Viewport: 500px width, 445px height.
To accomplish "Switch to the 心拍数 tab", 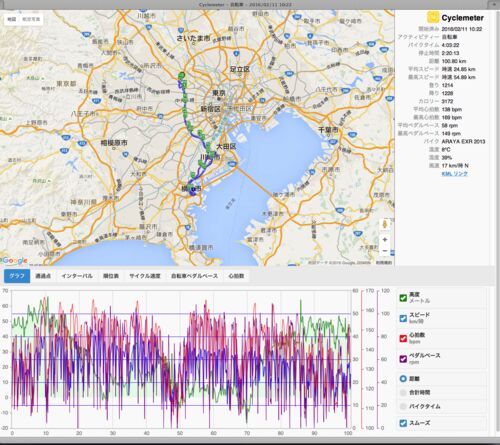I will 236,276.
